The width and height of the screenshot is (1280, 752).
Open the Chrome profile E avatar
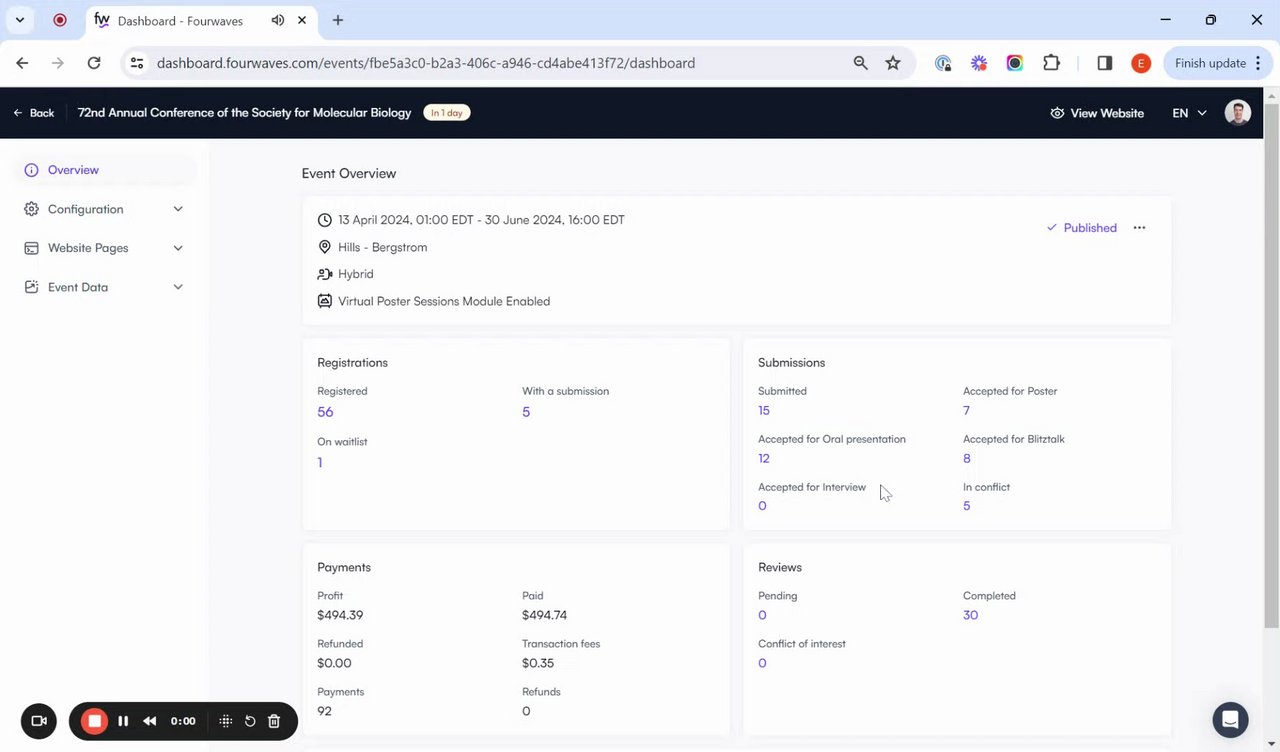[x=1141, y=63]
